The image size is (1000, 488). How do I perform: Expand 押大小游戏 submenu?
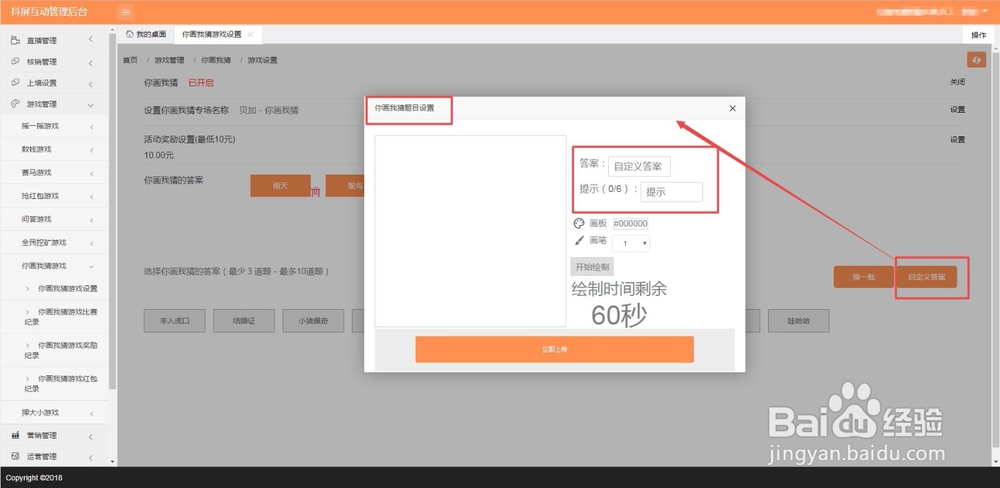click(91, 413)
